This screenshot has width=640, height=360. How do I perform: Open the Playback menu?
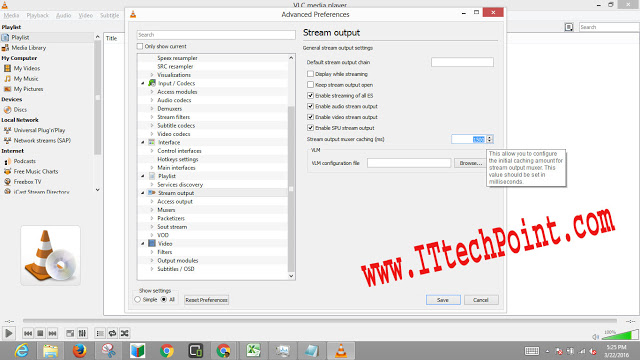[x=38, y=16]
